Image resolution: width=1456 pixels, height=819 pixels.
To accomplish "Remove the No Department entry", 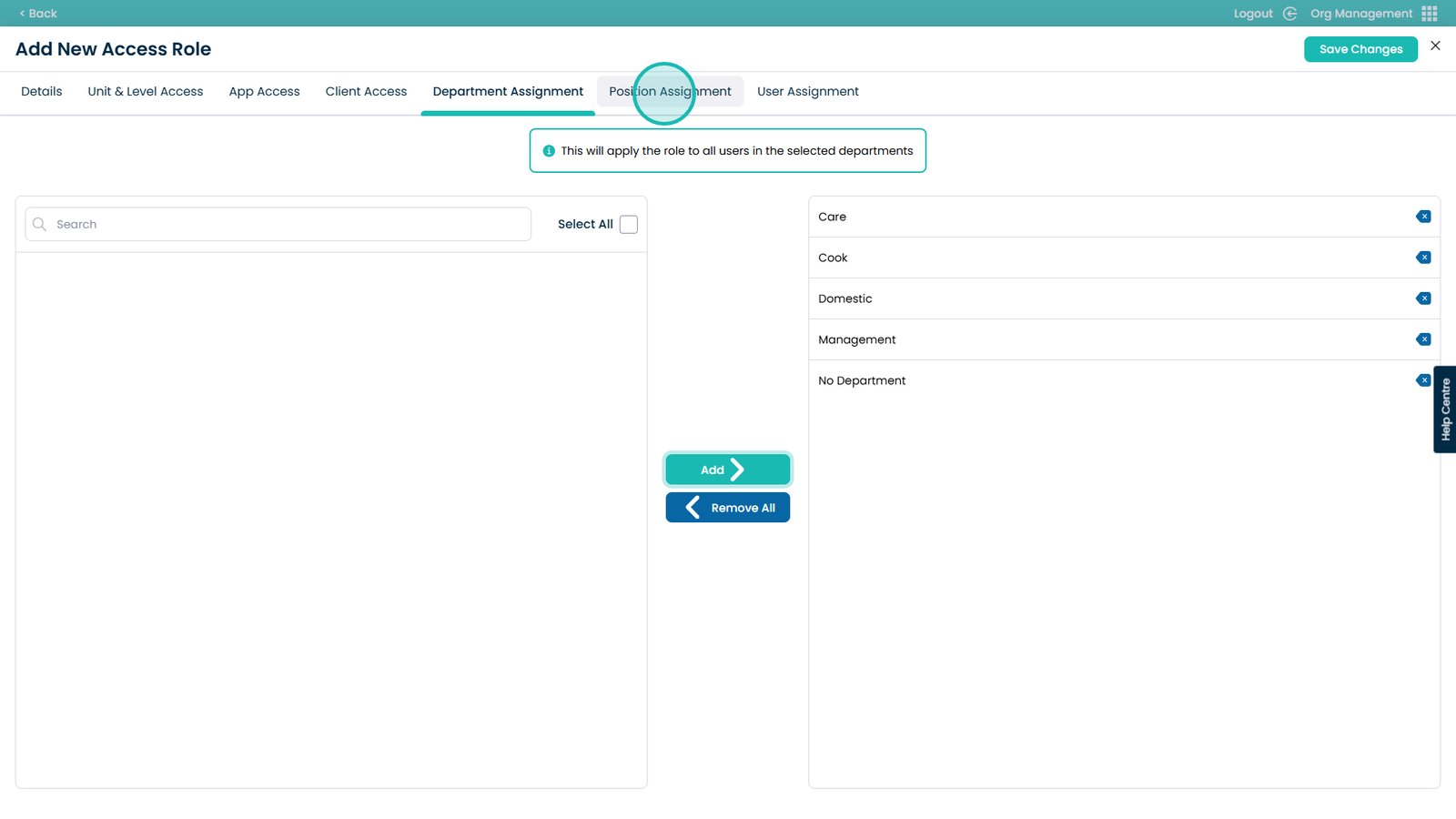I will [1422, 380].
